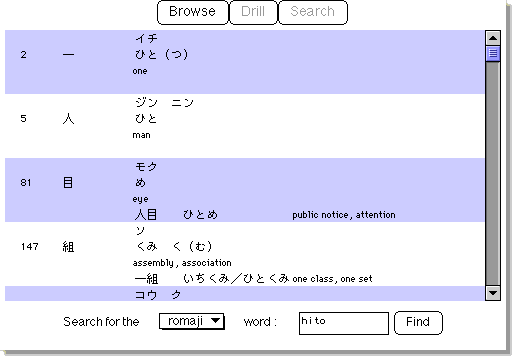Click the word input field containing hito
The image size is (516, 360).
344,323
